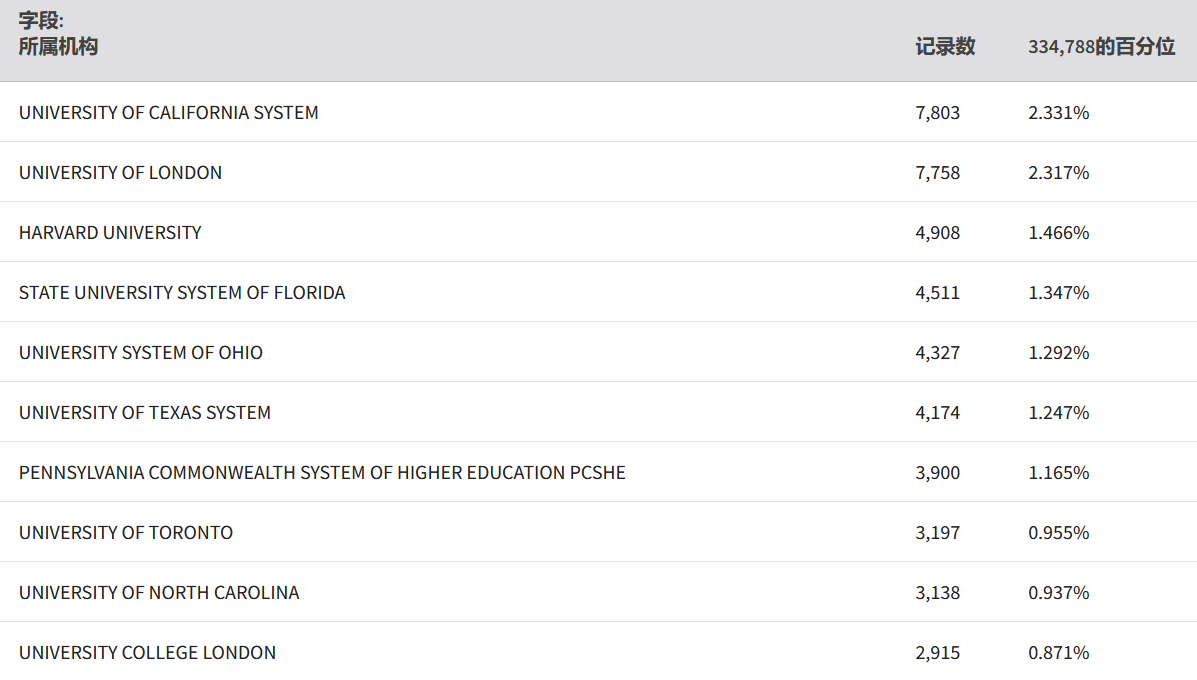Click the 334,788的百分位 column header
Viewport: 1197px width, 680px height.
(1101, 46)
